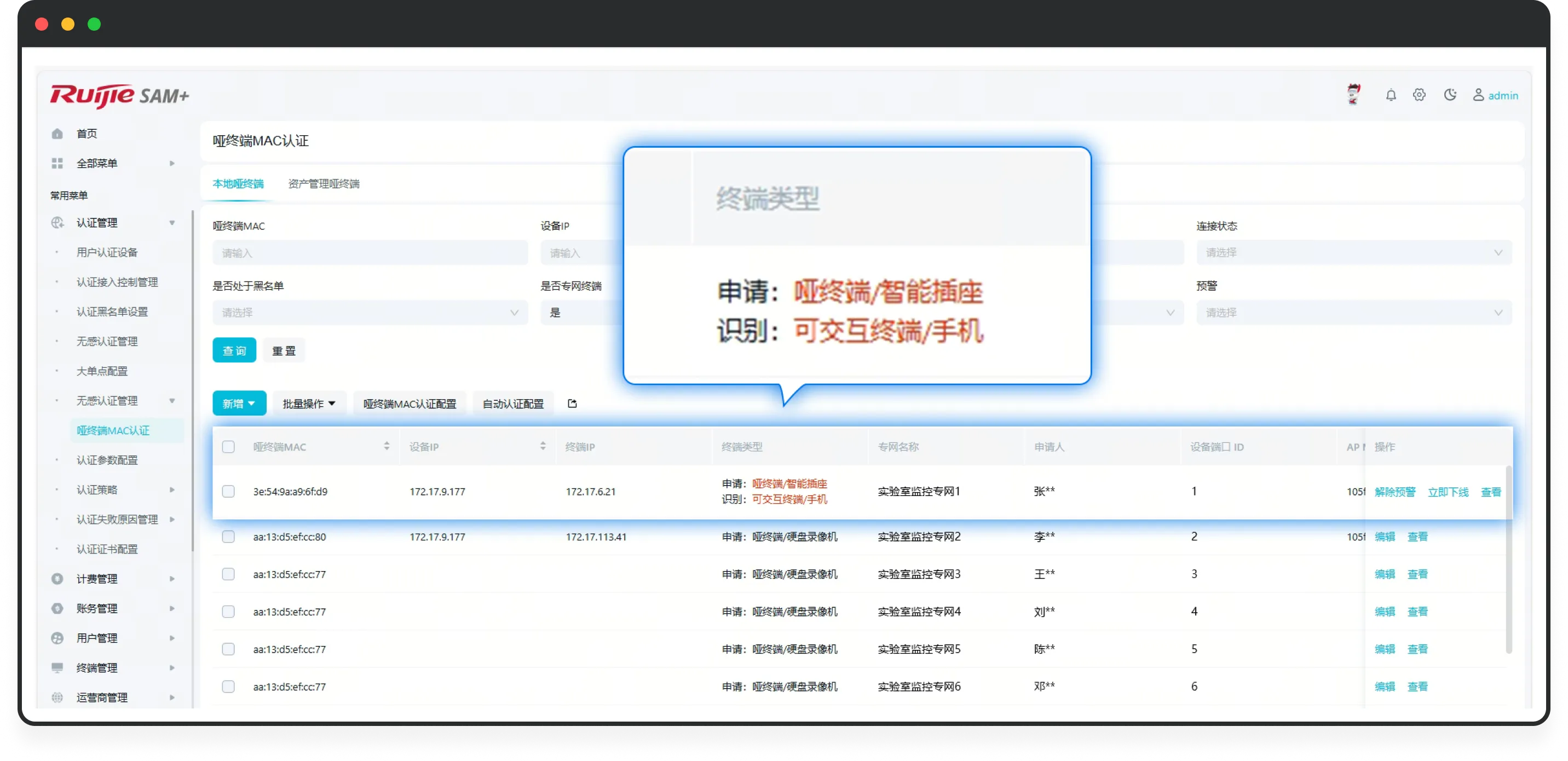
Task: Open the 是否处于黑名单 select box
Action: (x=370, y=312)
